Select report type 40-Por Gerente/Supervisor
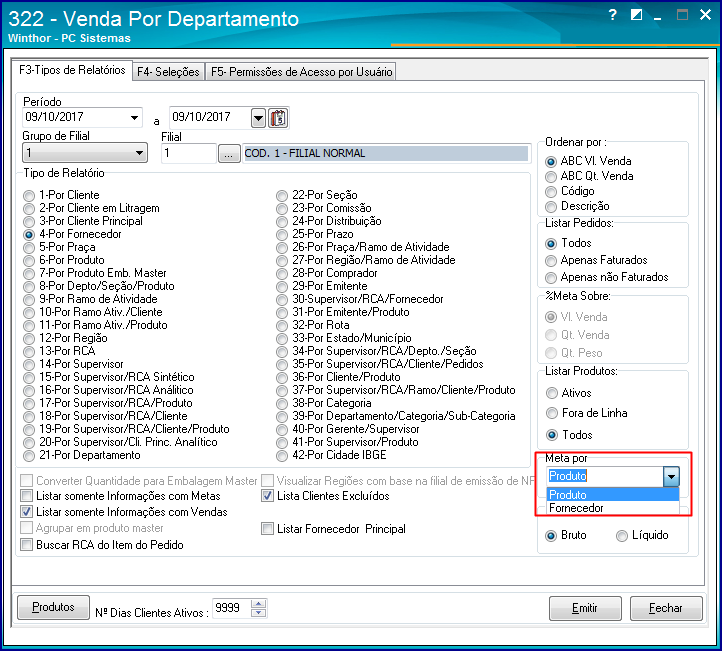This screenshot has width=722, height=651. [348, 430]
